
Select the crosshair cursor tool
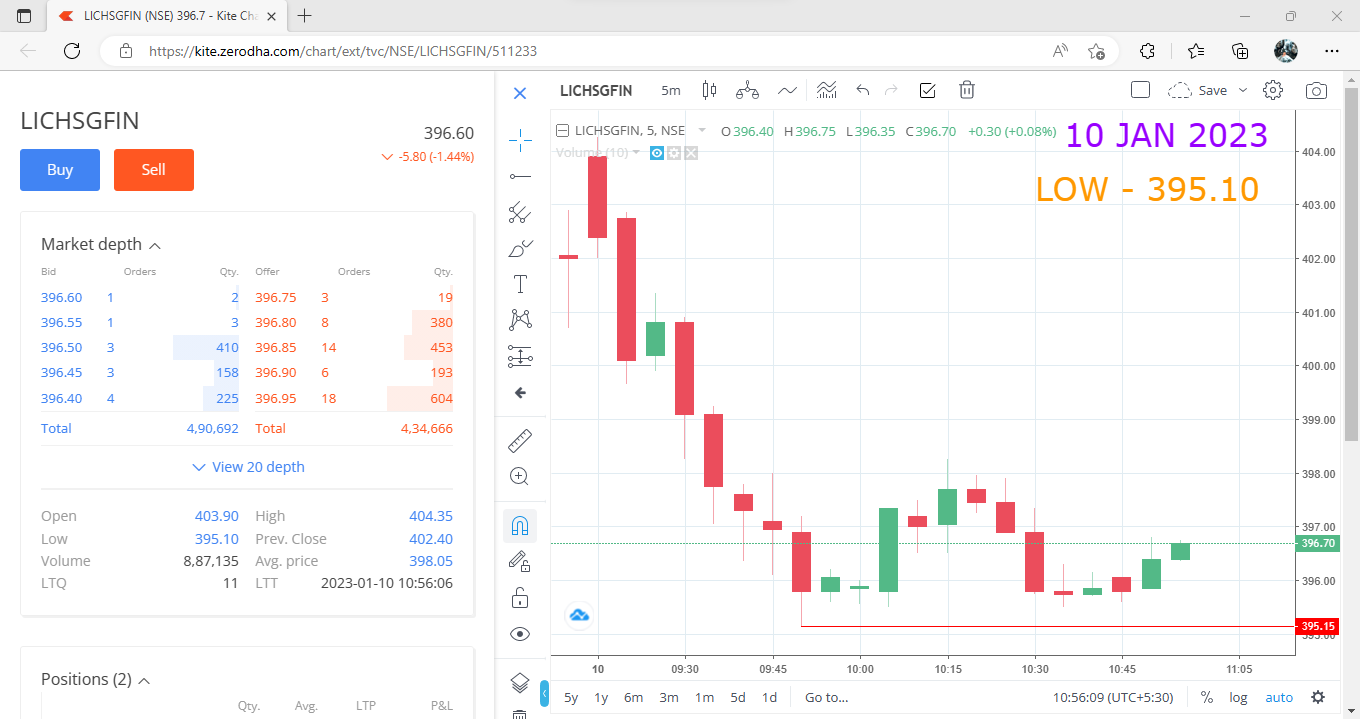520,140
